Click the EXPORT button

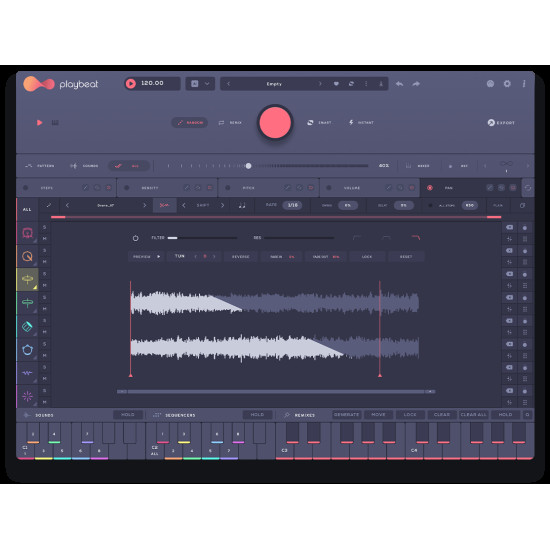tap(501, 123)
